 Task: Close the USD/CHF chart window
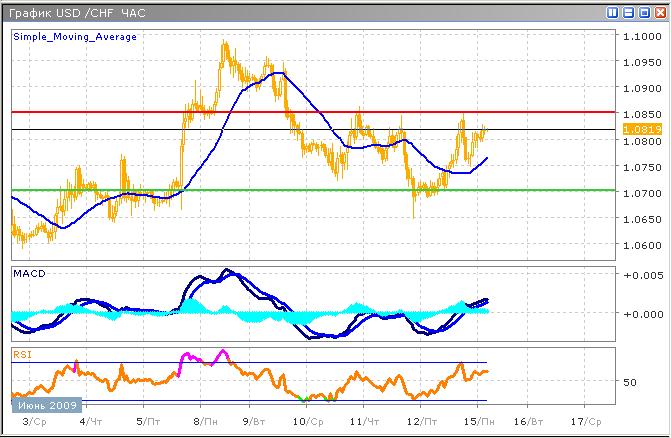pos(658,12)
